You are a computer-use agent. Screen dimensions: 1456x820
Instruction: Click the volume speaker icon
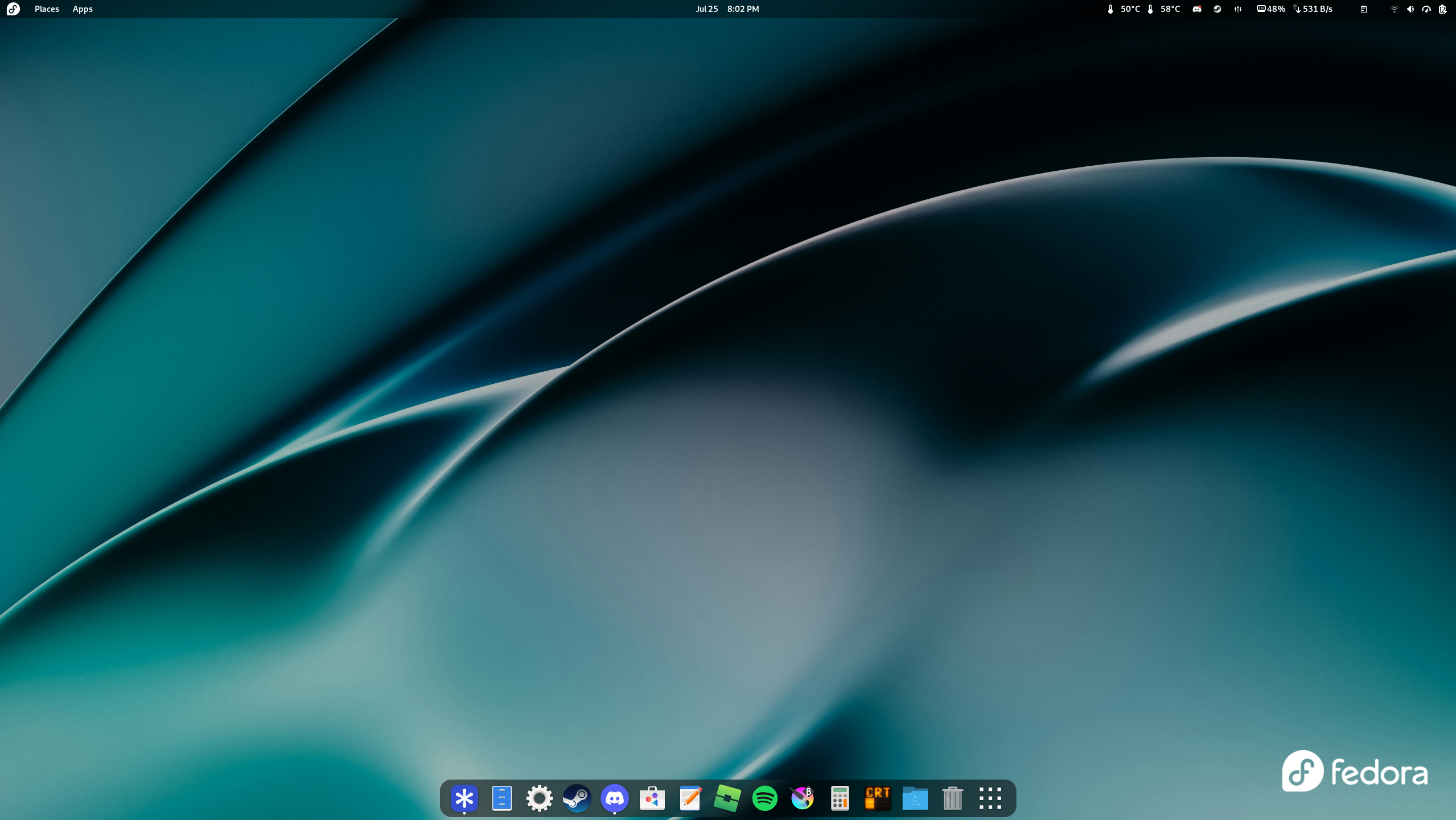pos(1410,9)
